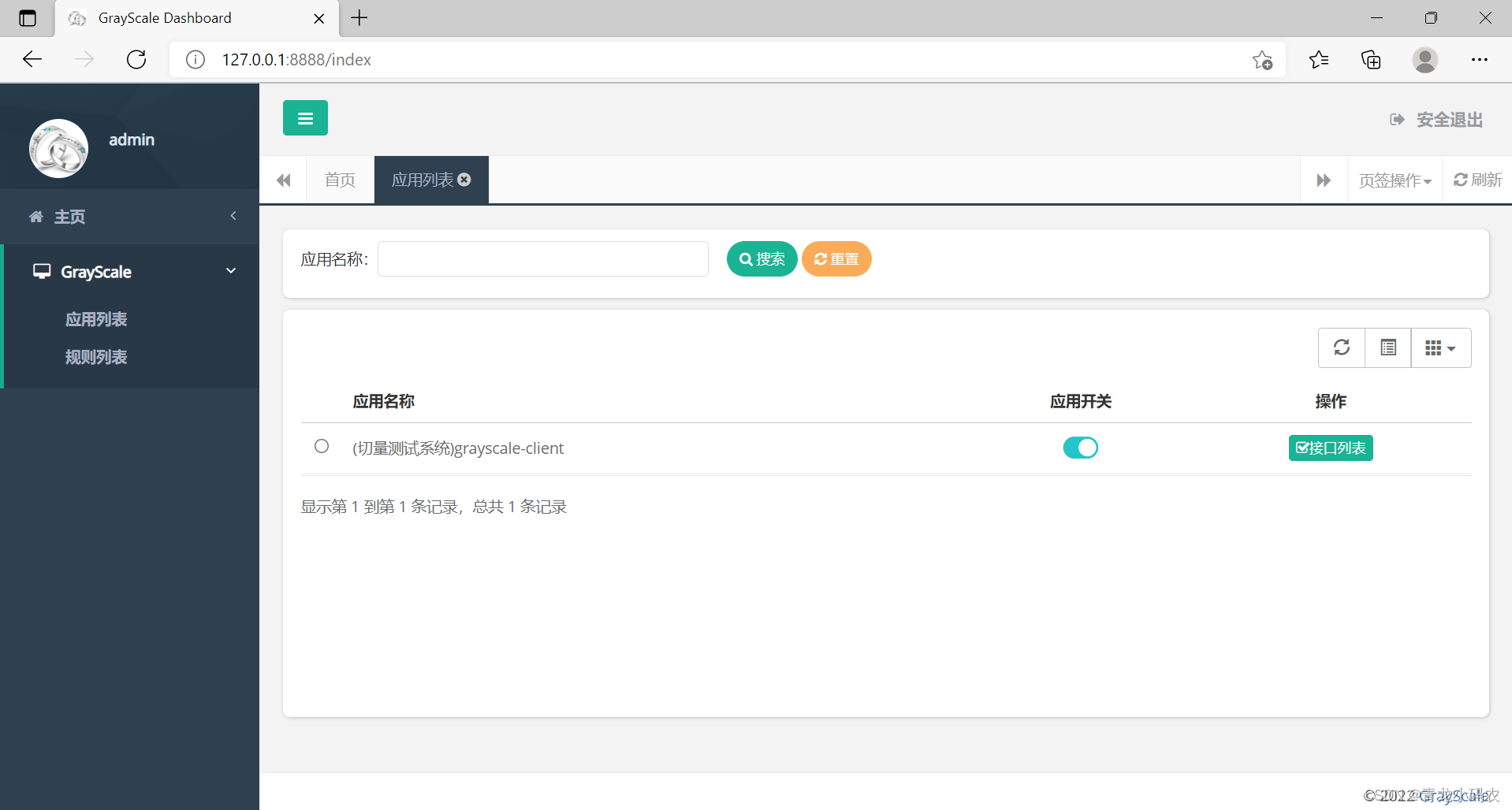
Task: Click the site info icon in address bar
Action: point(196,60)
